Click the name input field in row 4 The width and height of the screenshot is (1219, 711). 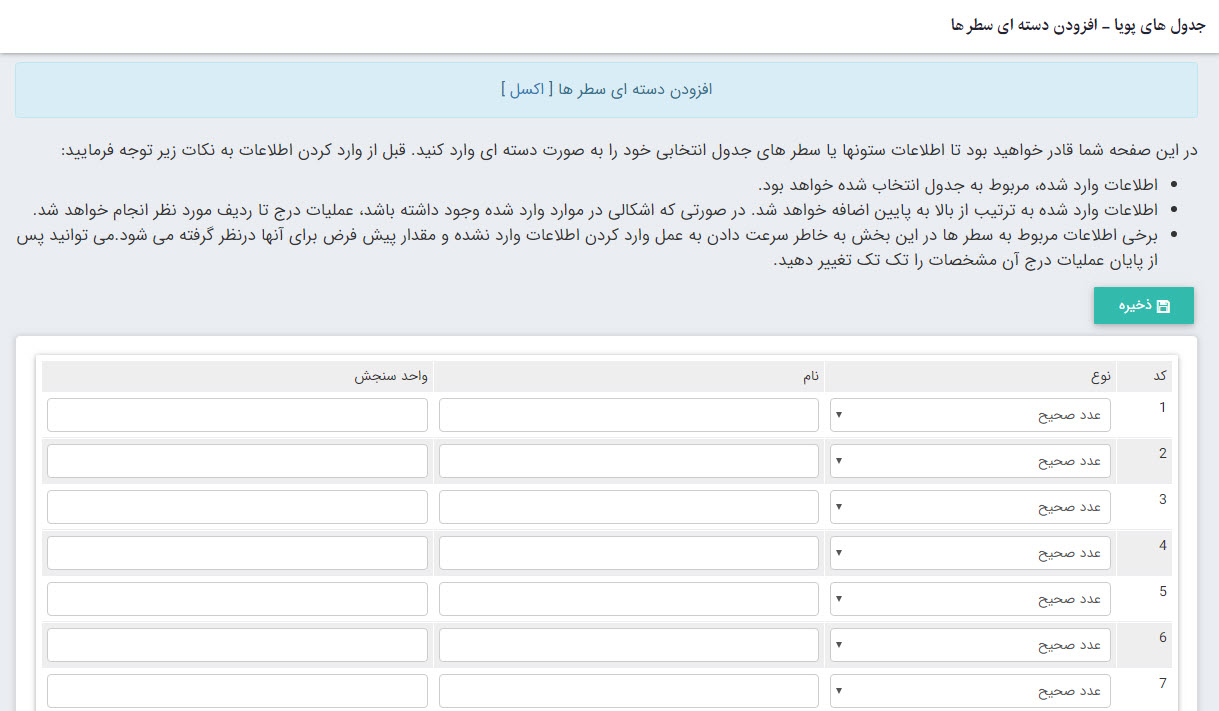(628, 552)
